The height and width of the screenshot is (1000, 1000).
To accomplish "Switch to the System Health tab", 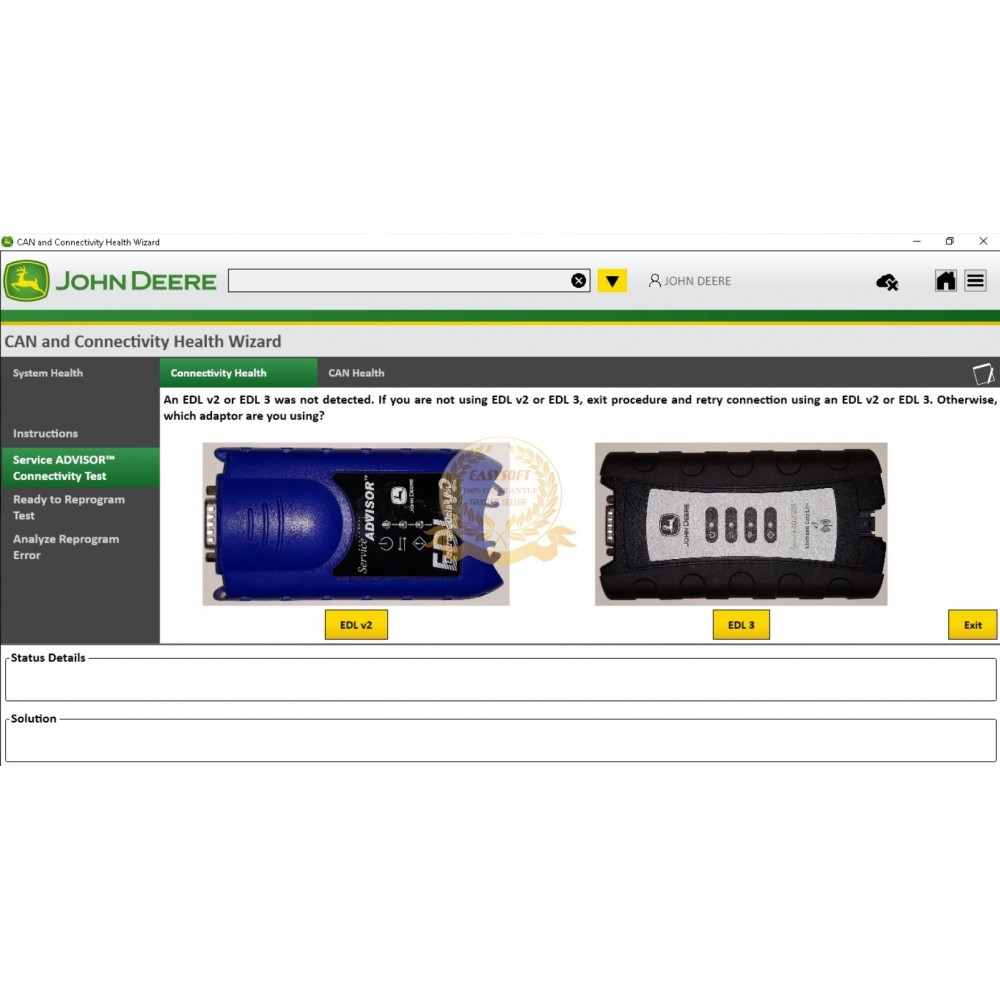I will point(48,373).
